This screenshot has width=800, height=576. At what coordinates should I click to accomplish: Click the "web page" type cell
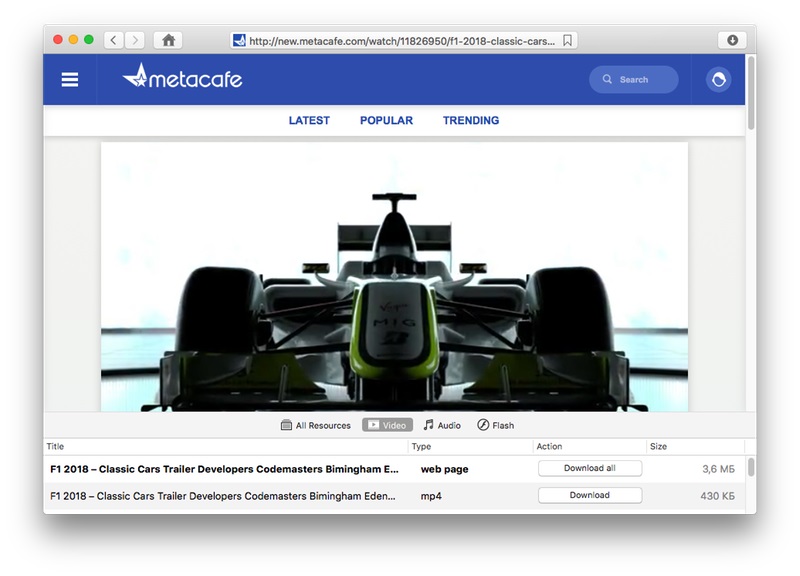[x=444, y=469]
